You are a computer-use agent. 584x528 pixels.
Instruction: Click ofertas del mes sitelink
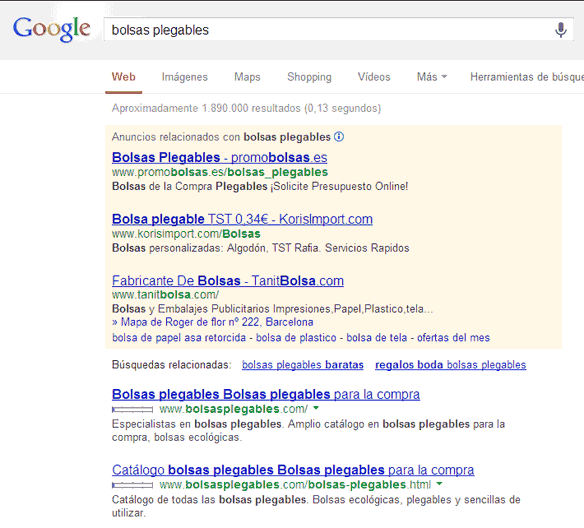pyautogui.click(x=453, y=338)
